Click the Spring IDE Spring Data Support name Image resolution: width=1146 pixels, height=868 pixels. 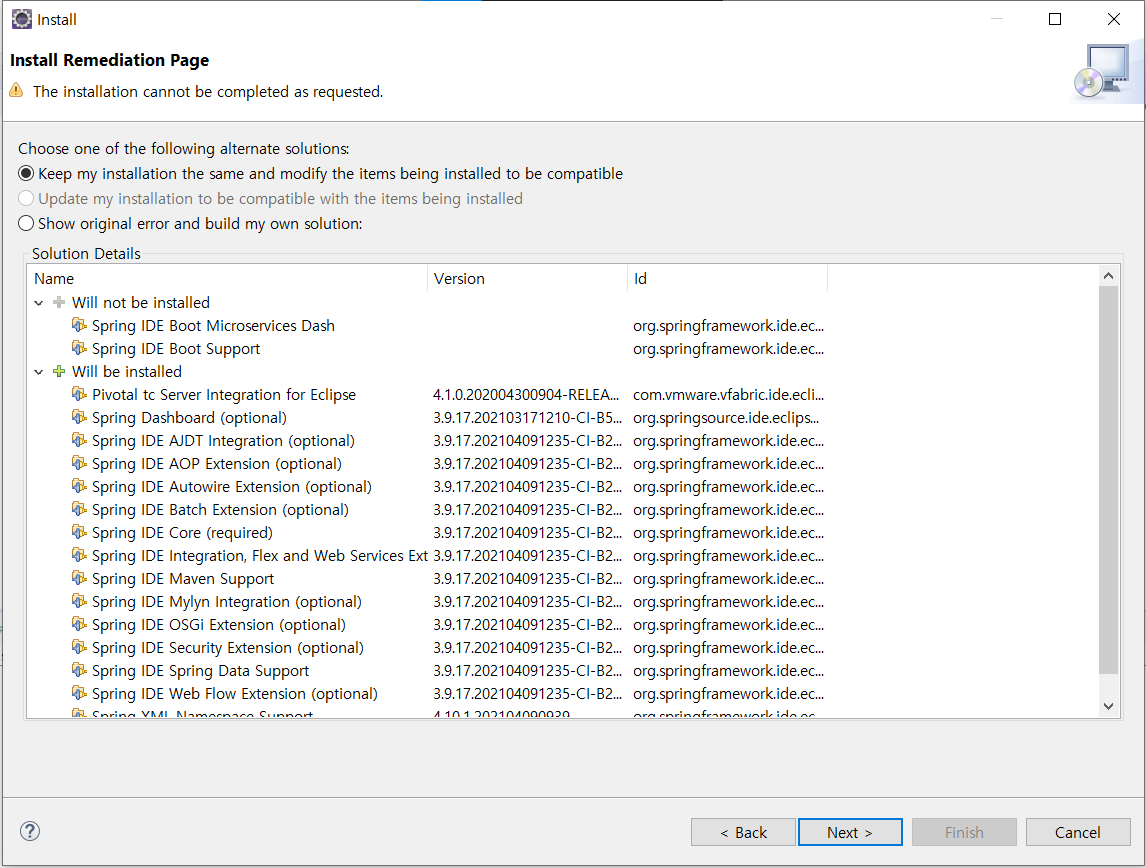[x=200, y=671]
